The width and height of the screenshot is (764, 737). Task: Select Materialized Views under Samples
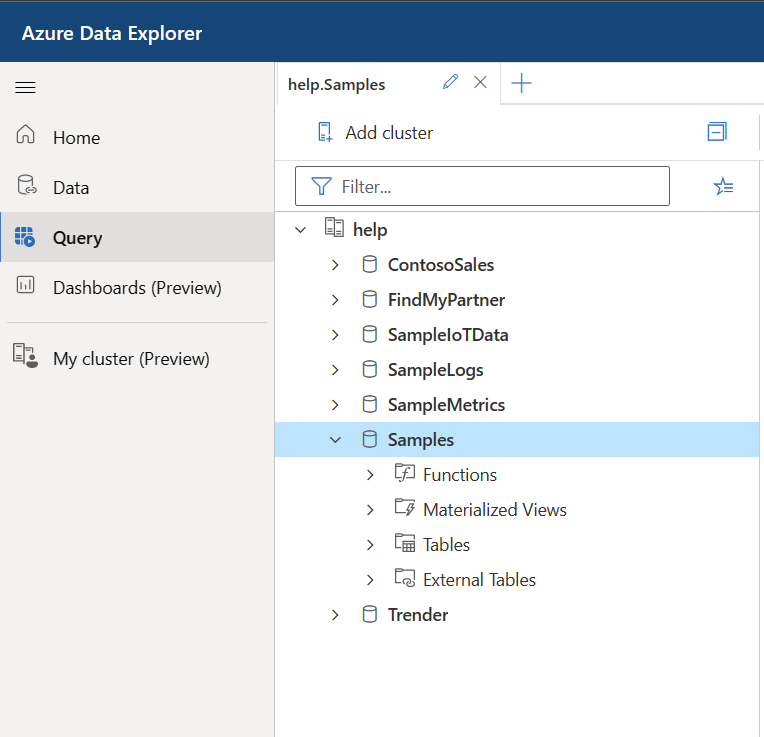coord(495,510)
